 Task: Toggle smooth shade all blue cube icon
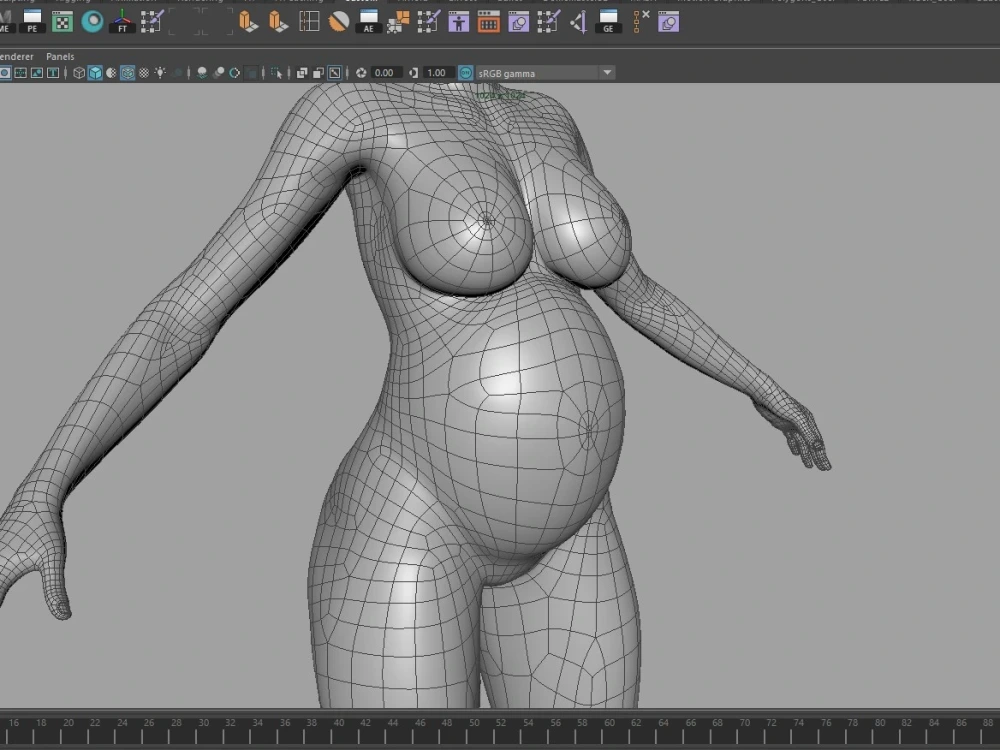pos(95,73)
